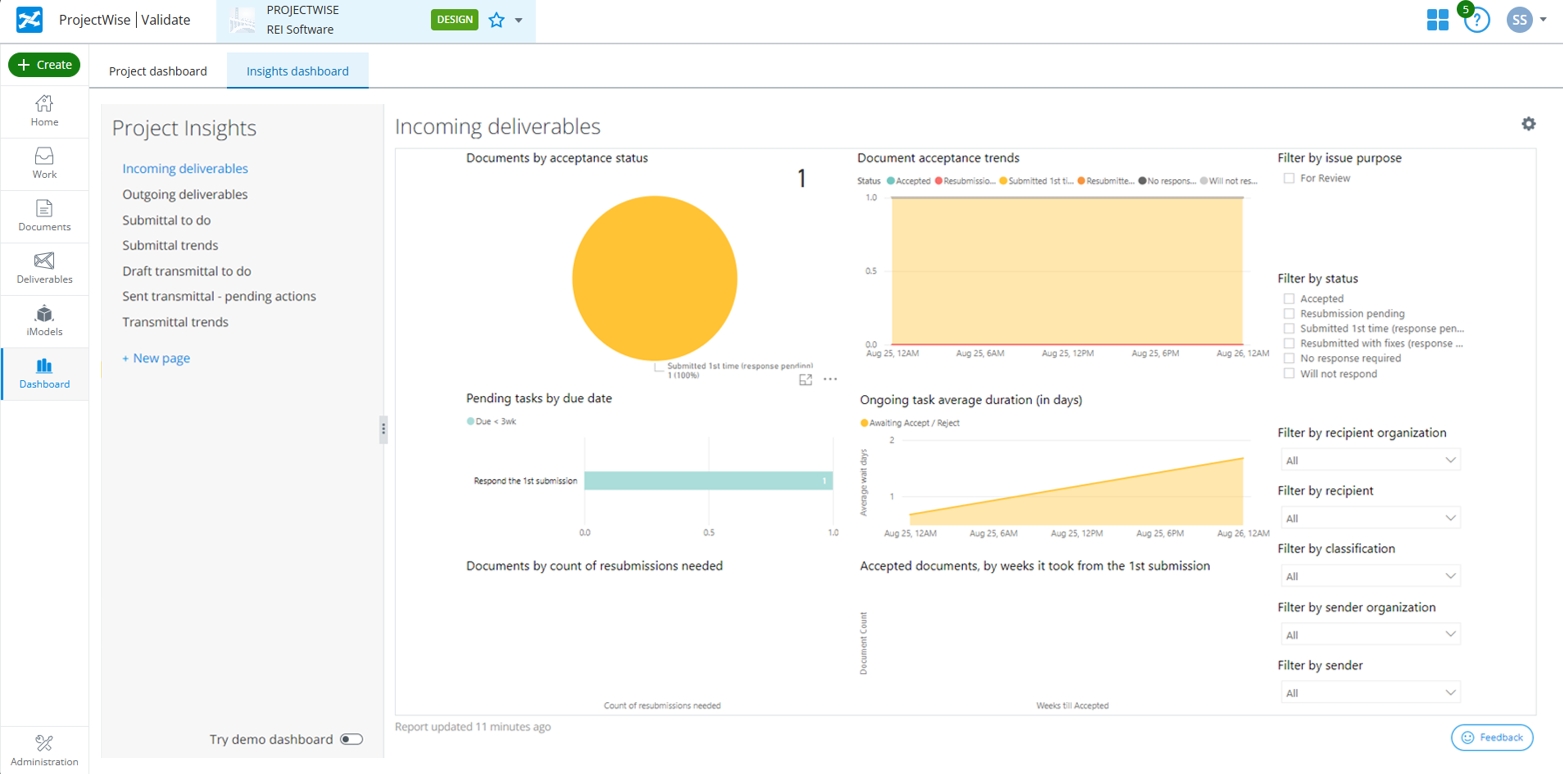Screen dimensions: 1563x774
Task: Click the Awaiting Accept / Reject legend item
Action: [910, 423]
